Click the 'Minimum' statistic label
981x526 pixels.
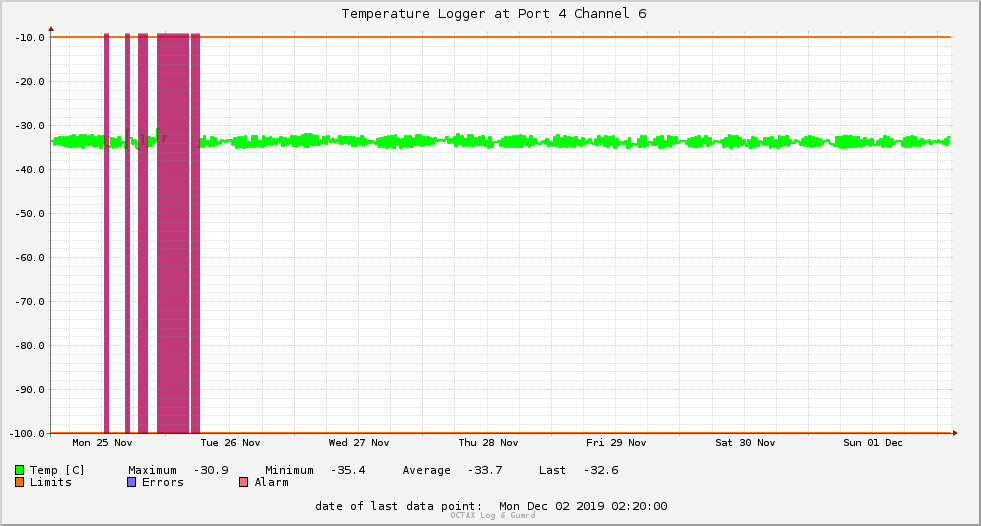click(289, 470)
